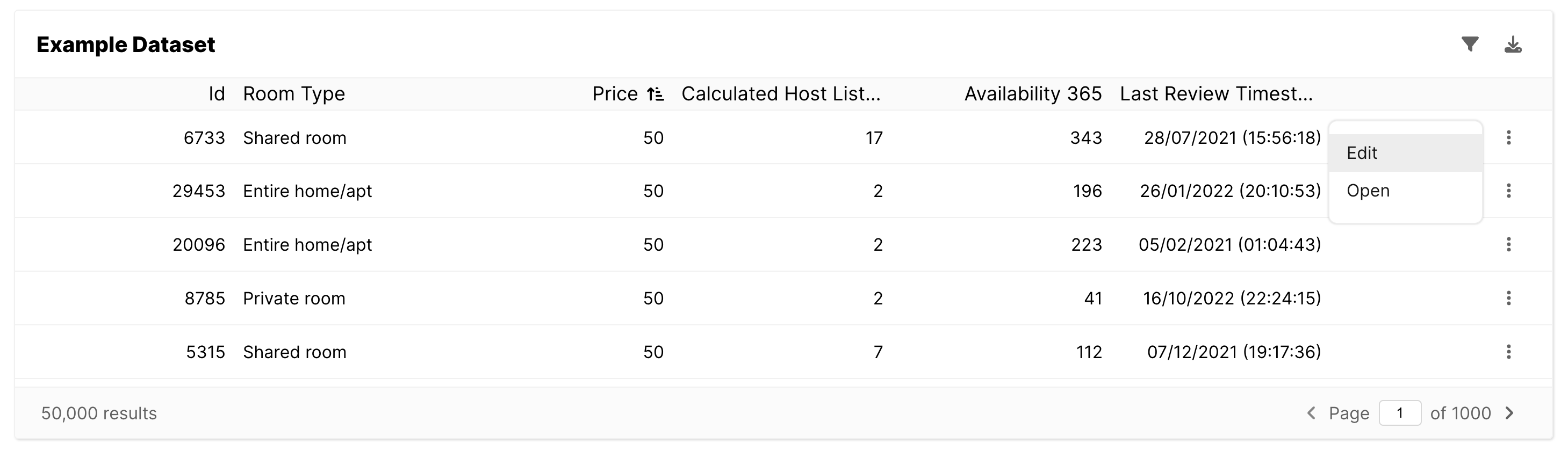Sort by Room Type column header

[x=294, y=94]
